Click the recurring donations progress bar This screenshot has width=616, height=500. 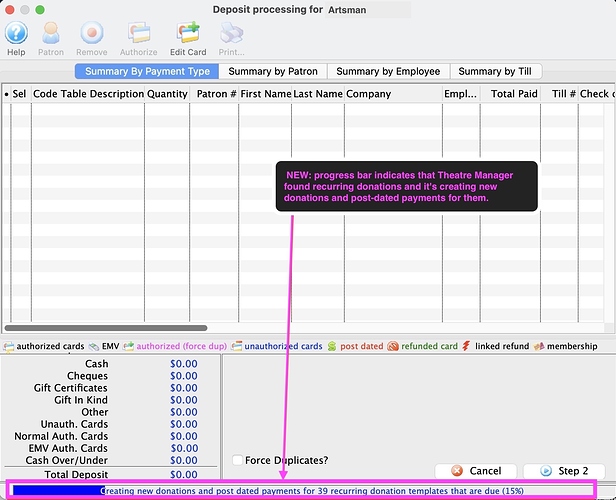(x=302, y=491)
